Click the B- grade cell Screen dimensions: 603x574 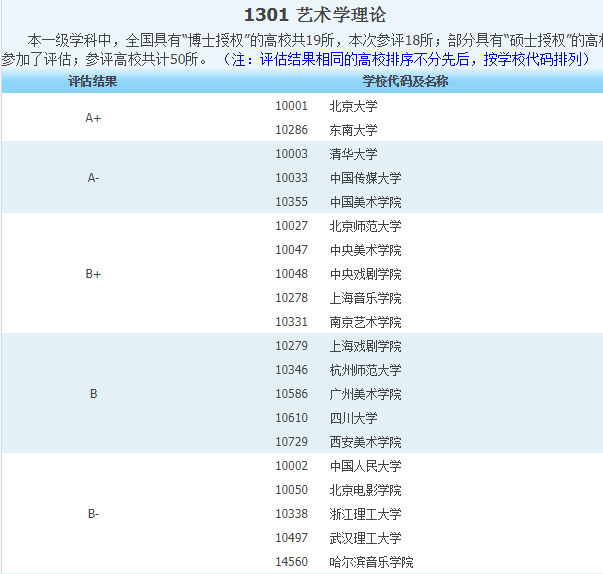tap(93, 514)
